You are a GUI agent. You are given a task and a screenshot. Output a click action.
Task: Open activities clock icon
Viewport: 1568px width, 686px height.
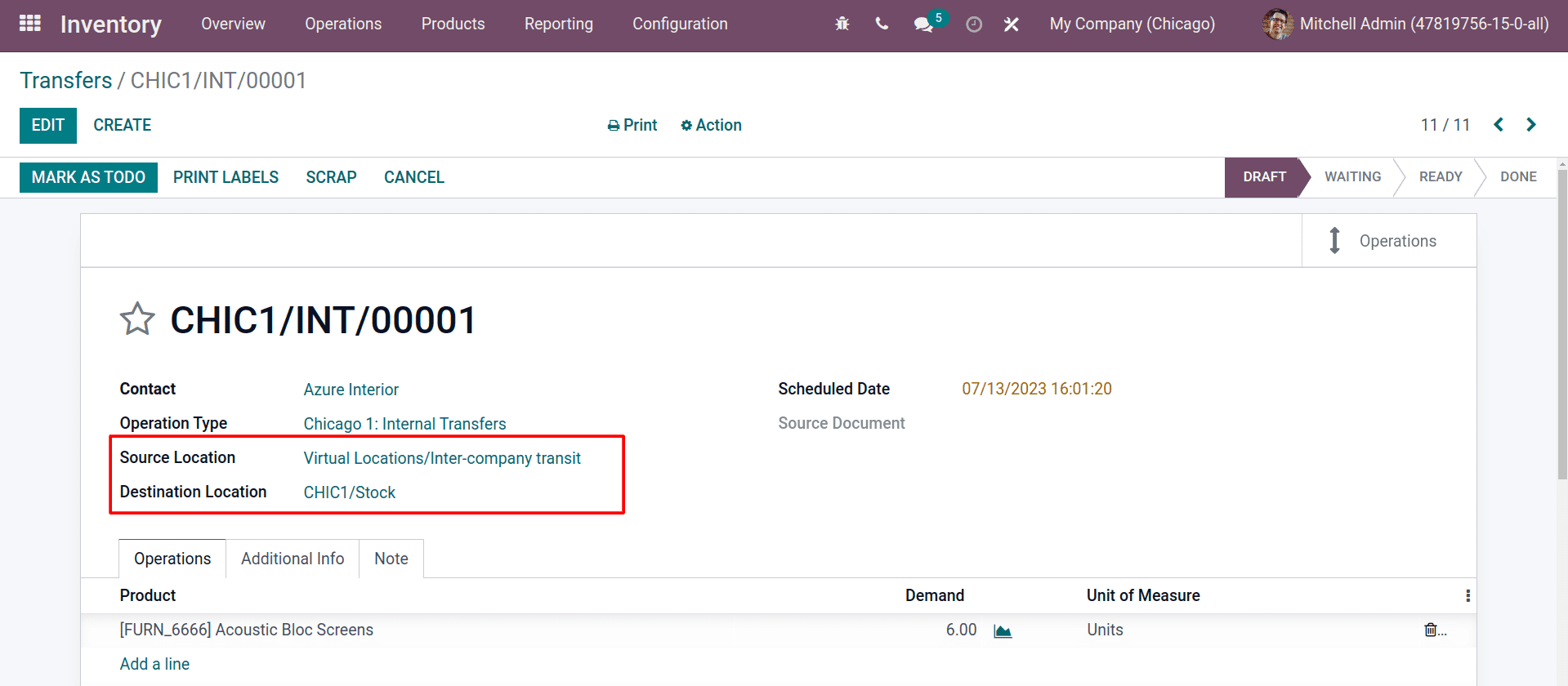974,24
